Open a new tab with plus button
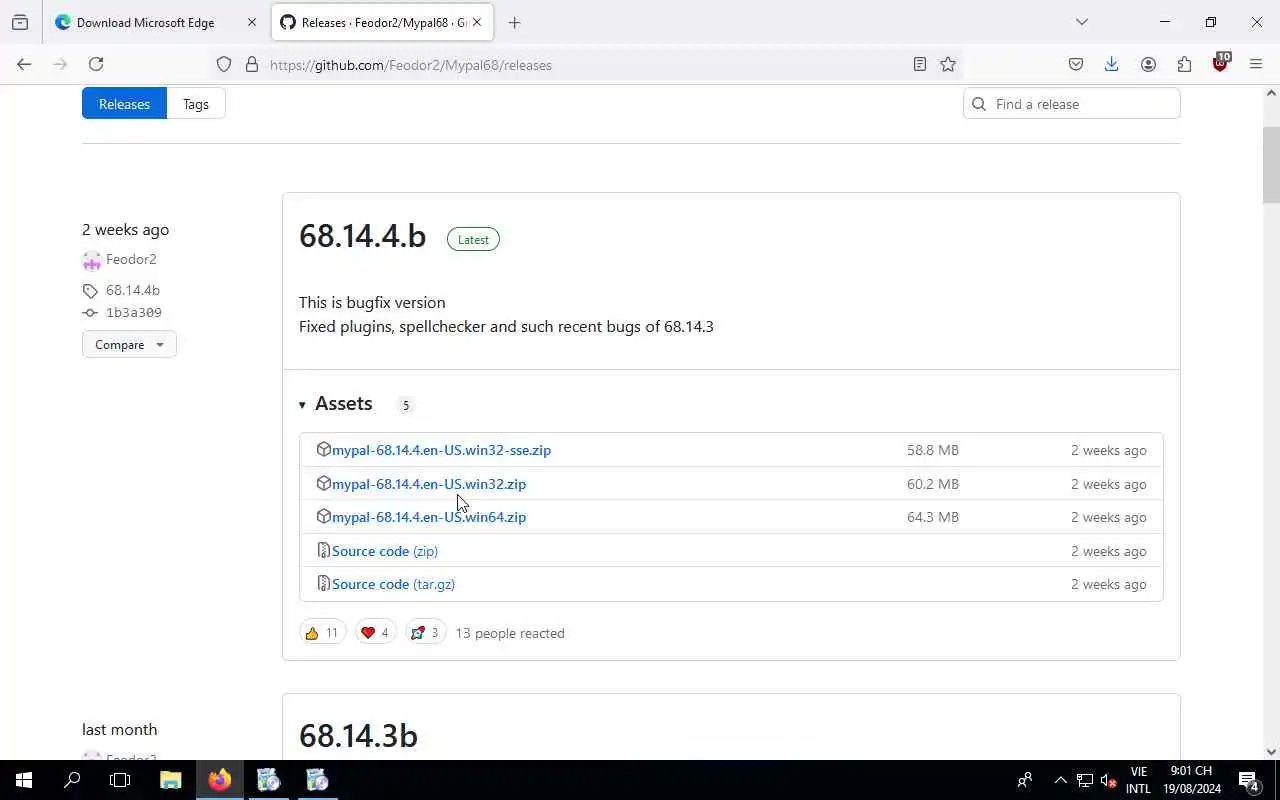The image size is (1280, 800). tap(514, 22)
